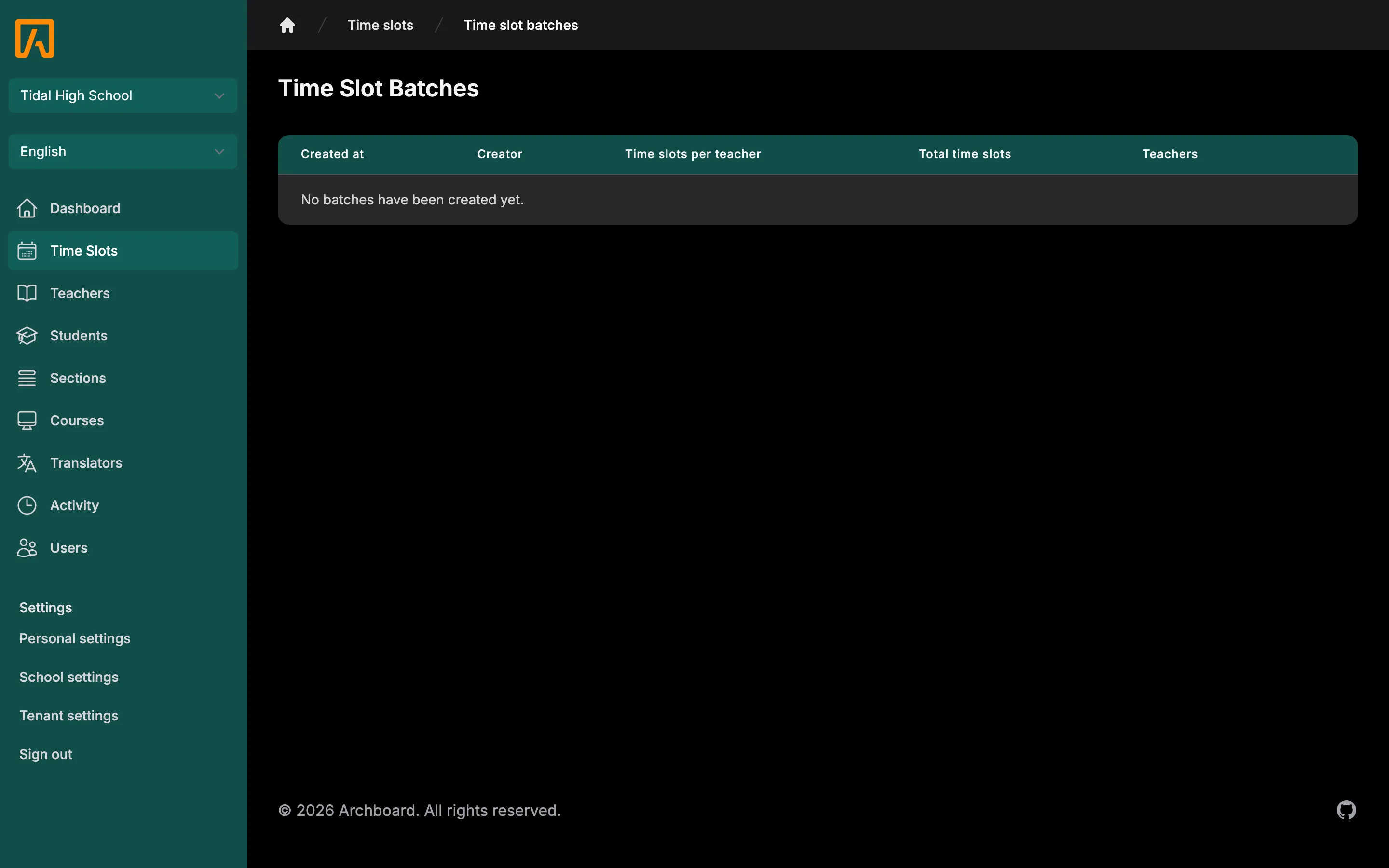Click the Archboard logo icon
The image size is (1389, 868).
pos(35,39)
